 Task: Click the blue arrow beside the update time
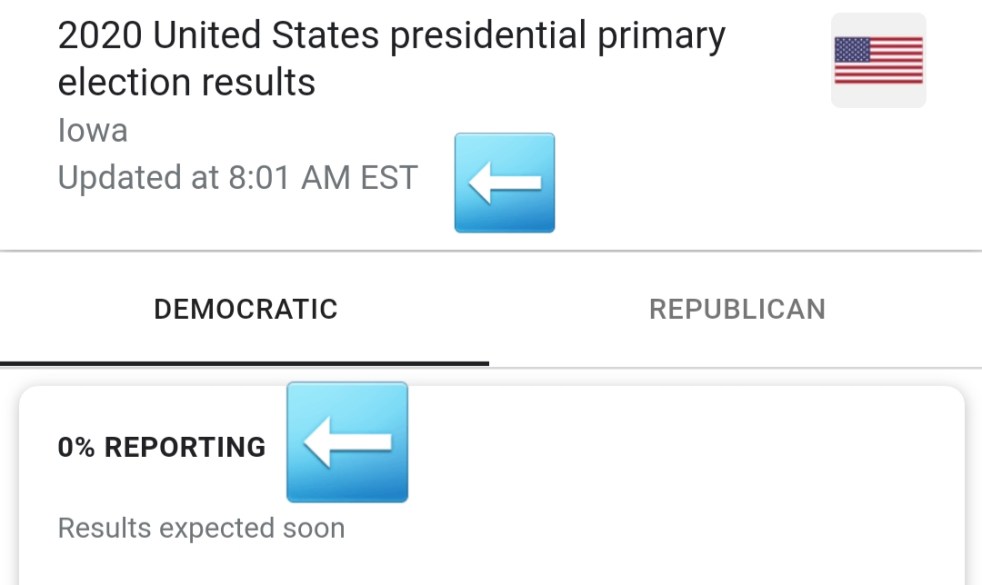tap(504, 183)
